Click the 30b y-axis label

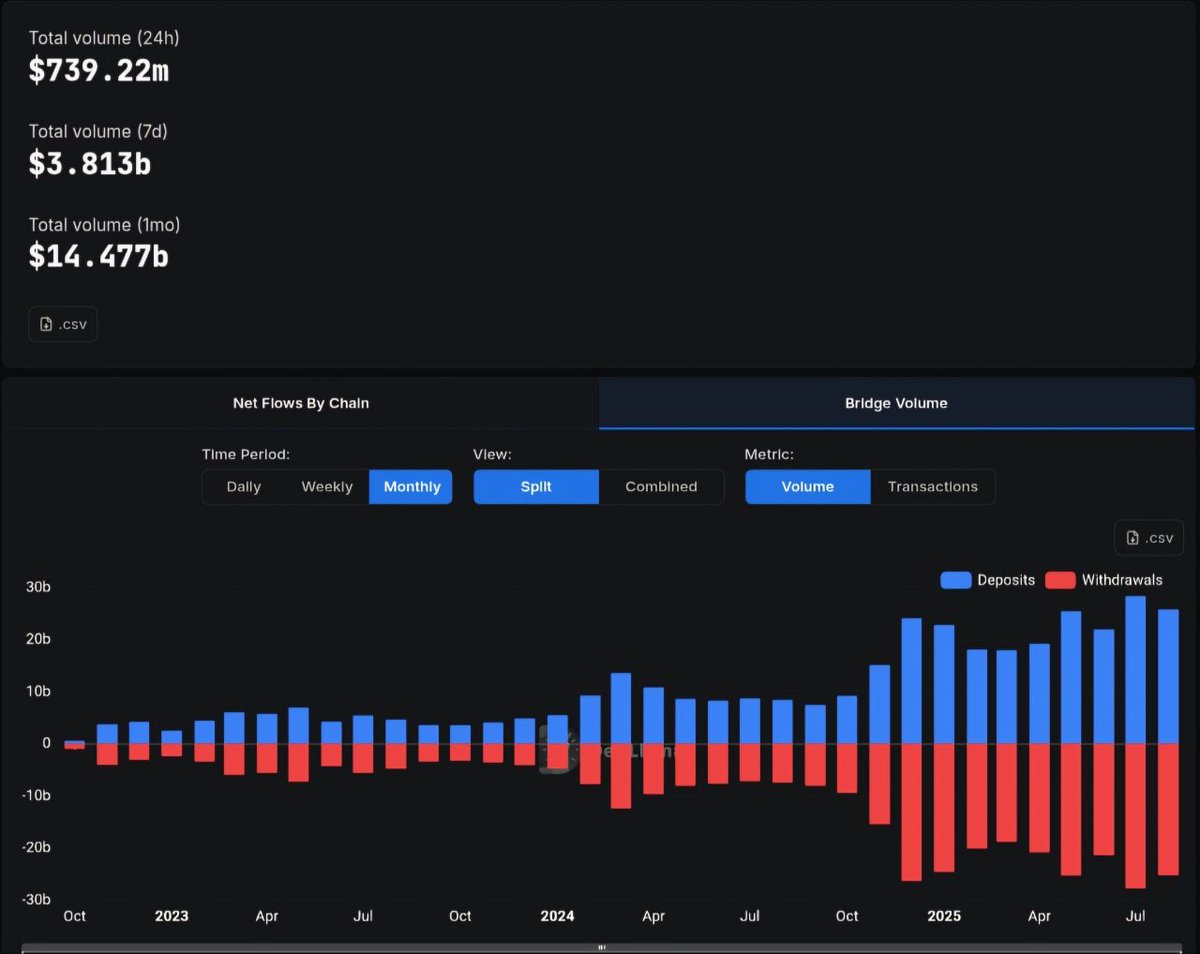38,587
